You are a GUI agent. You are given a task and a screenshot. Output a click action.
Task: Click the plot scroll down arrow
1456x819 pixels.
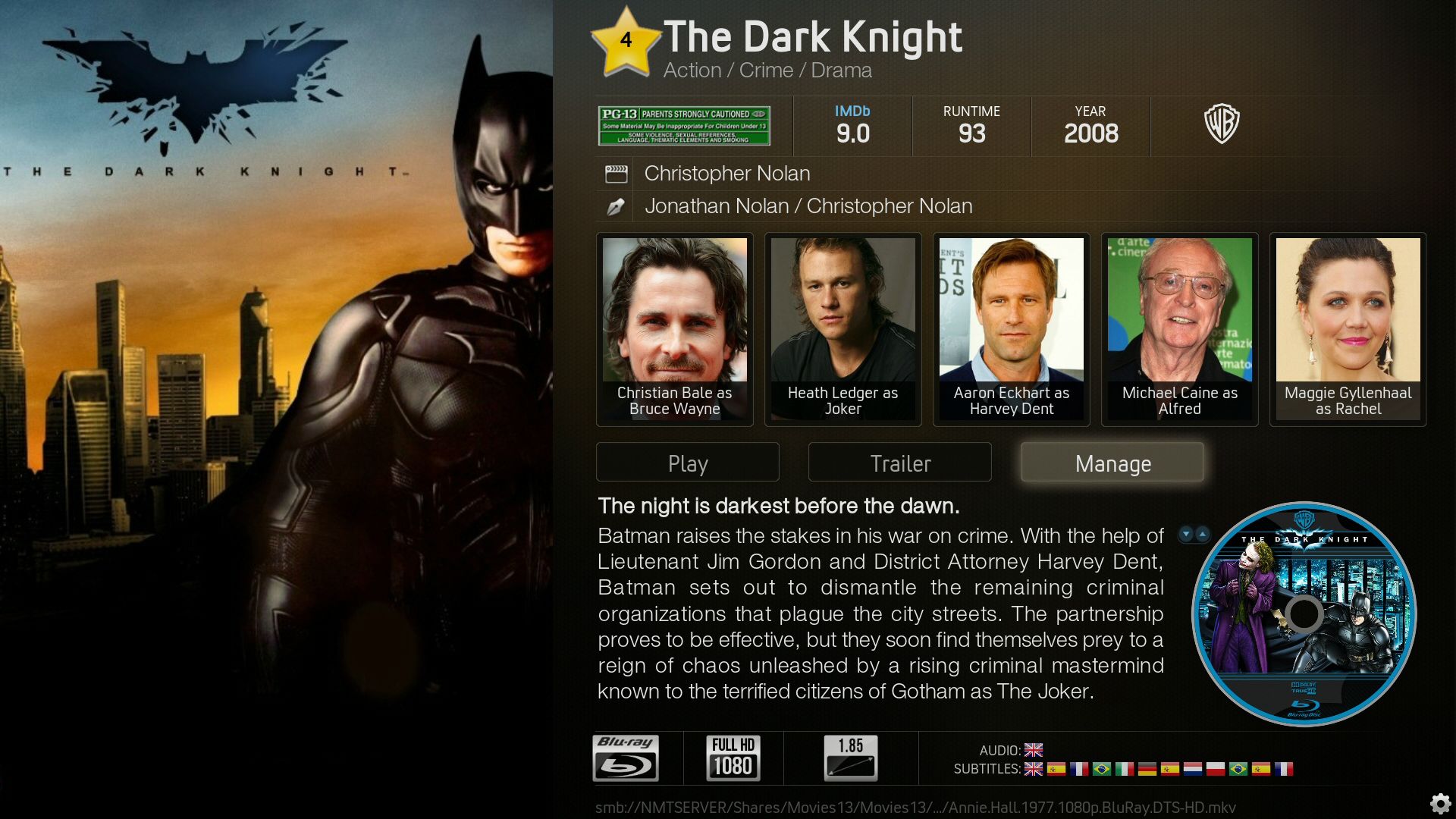1186,535
